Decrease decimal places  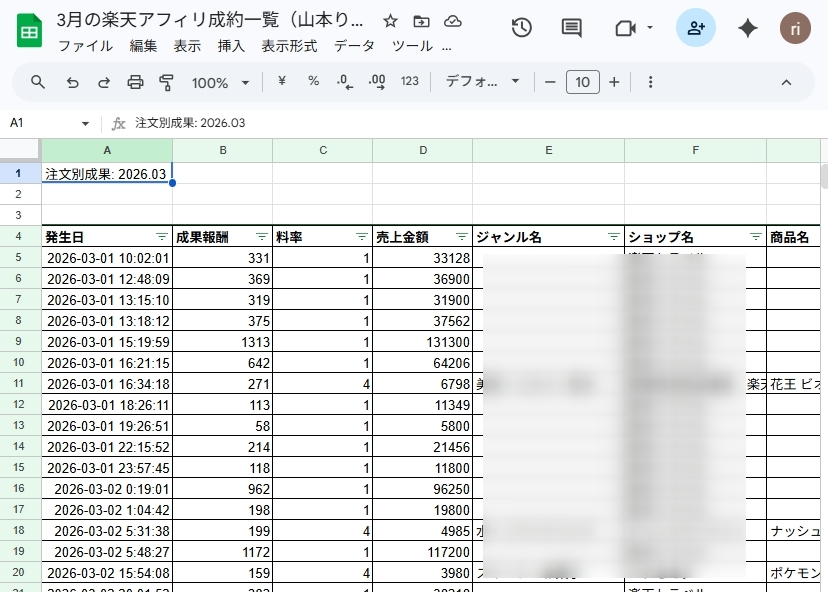click(345, 82)
